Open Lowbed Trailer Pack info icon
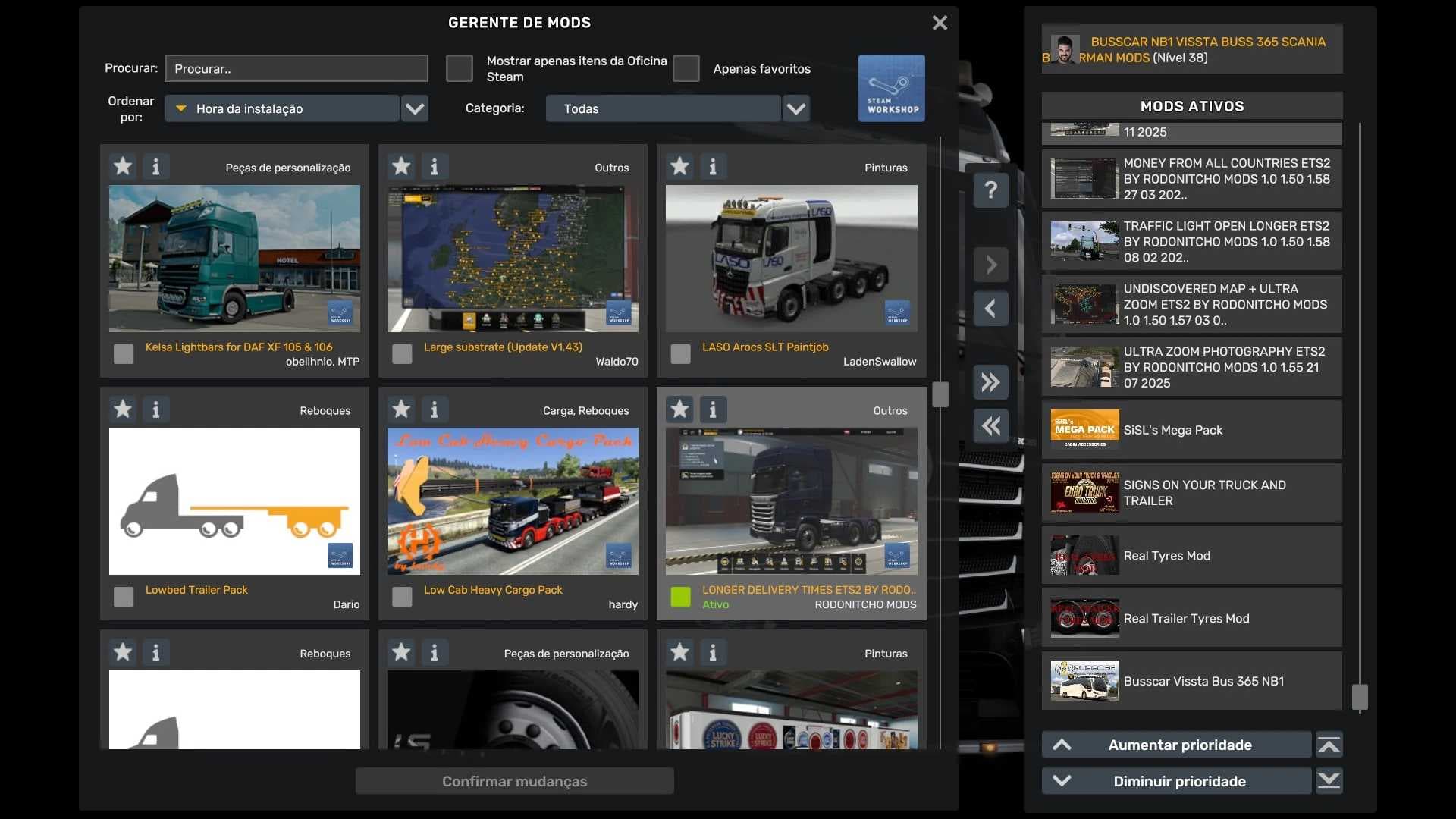The width and height of the screenshot is (1456, 819). coord(156,409)
